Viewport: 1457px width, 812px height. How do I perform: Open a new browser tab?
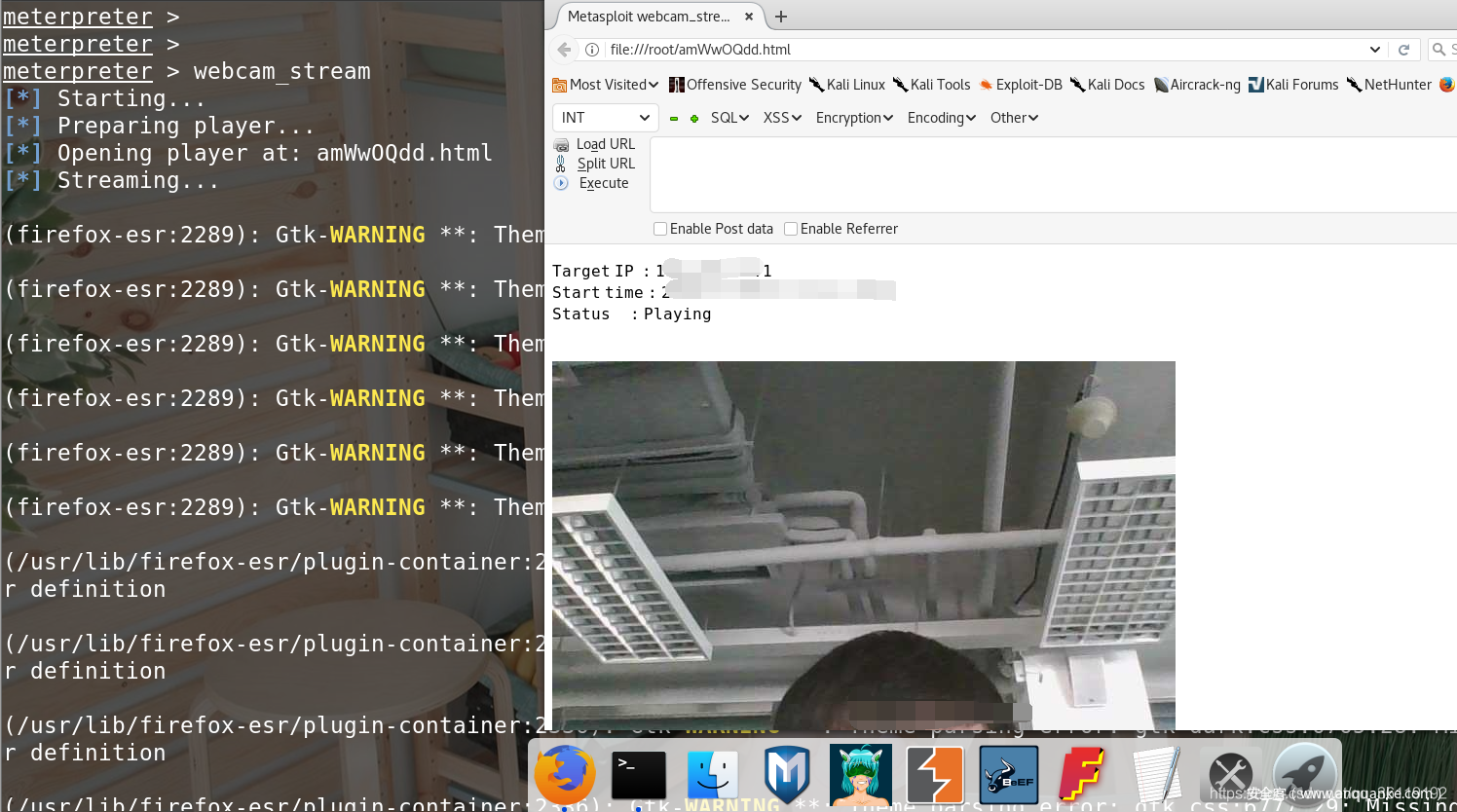781,17
